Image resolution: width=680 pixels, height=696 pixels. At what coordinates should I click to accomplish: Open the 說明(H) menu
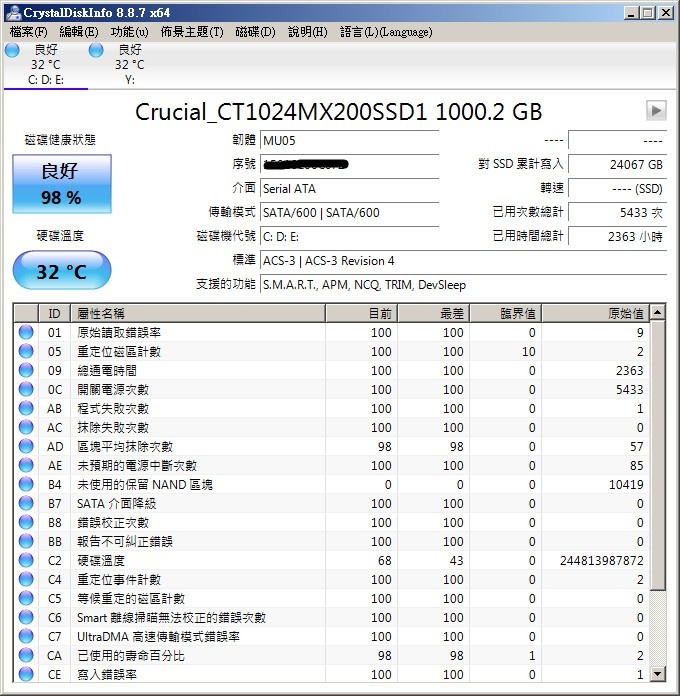coord(308,32)
